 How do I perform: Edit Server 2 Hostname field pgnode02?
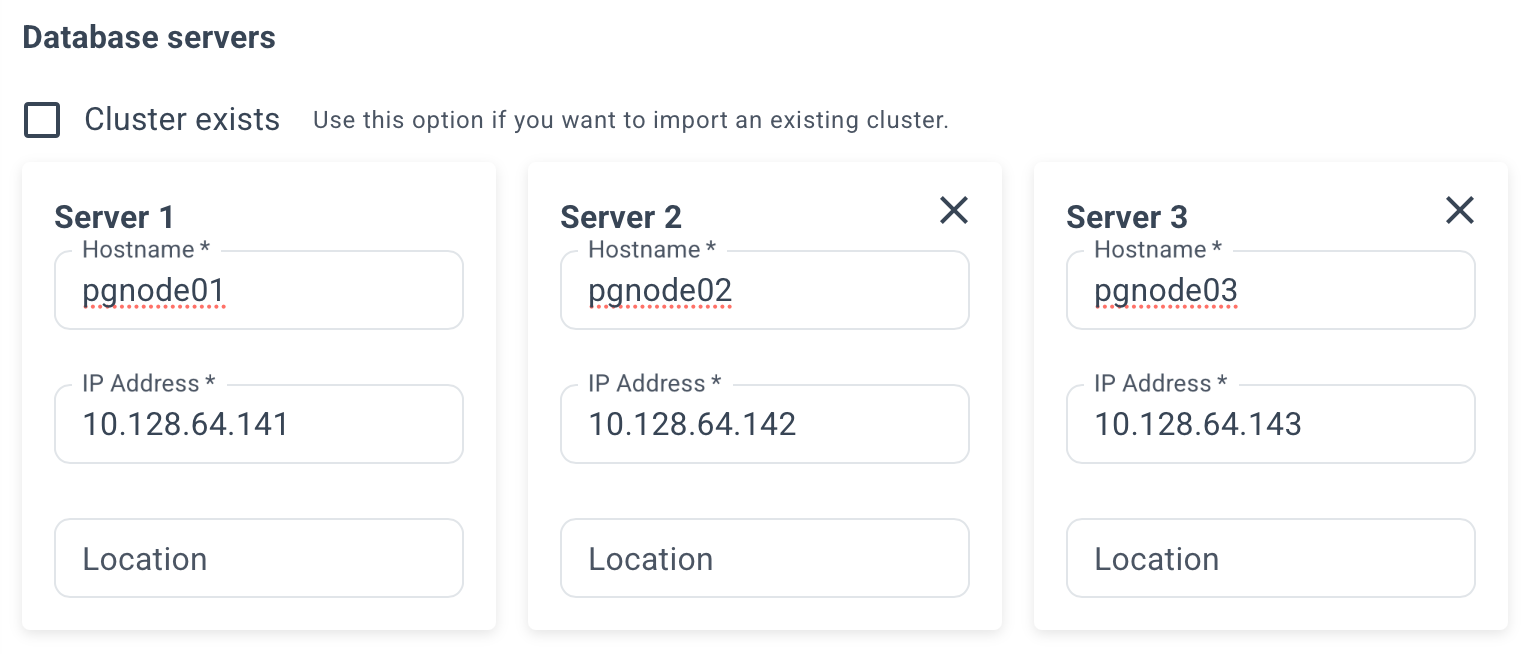coord(765,290)
